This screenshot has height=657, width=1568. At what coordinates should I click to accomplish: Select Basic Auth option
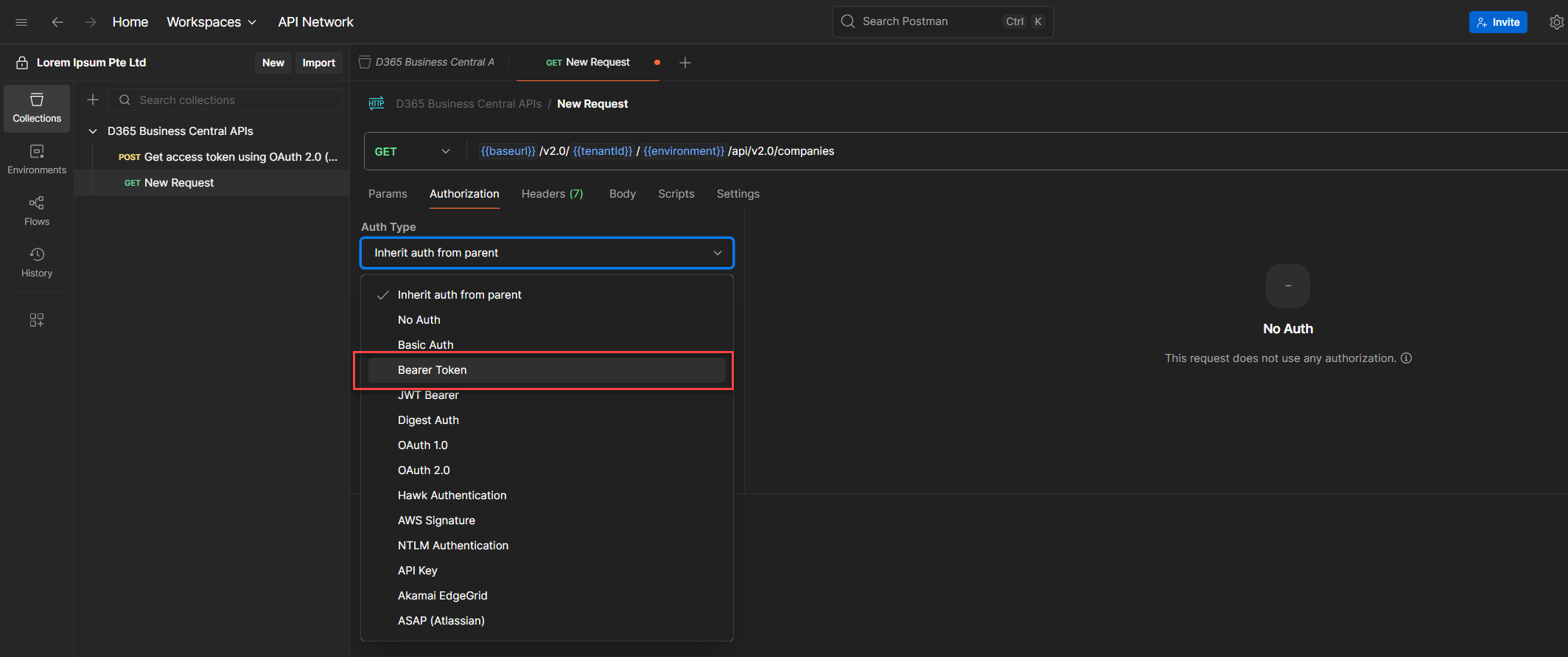click(547, 345)
